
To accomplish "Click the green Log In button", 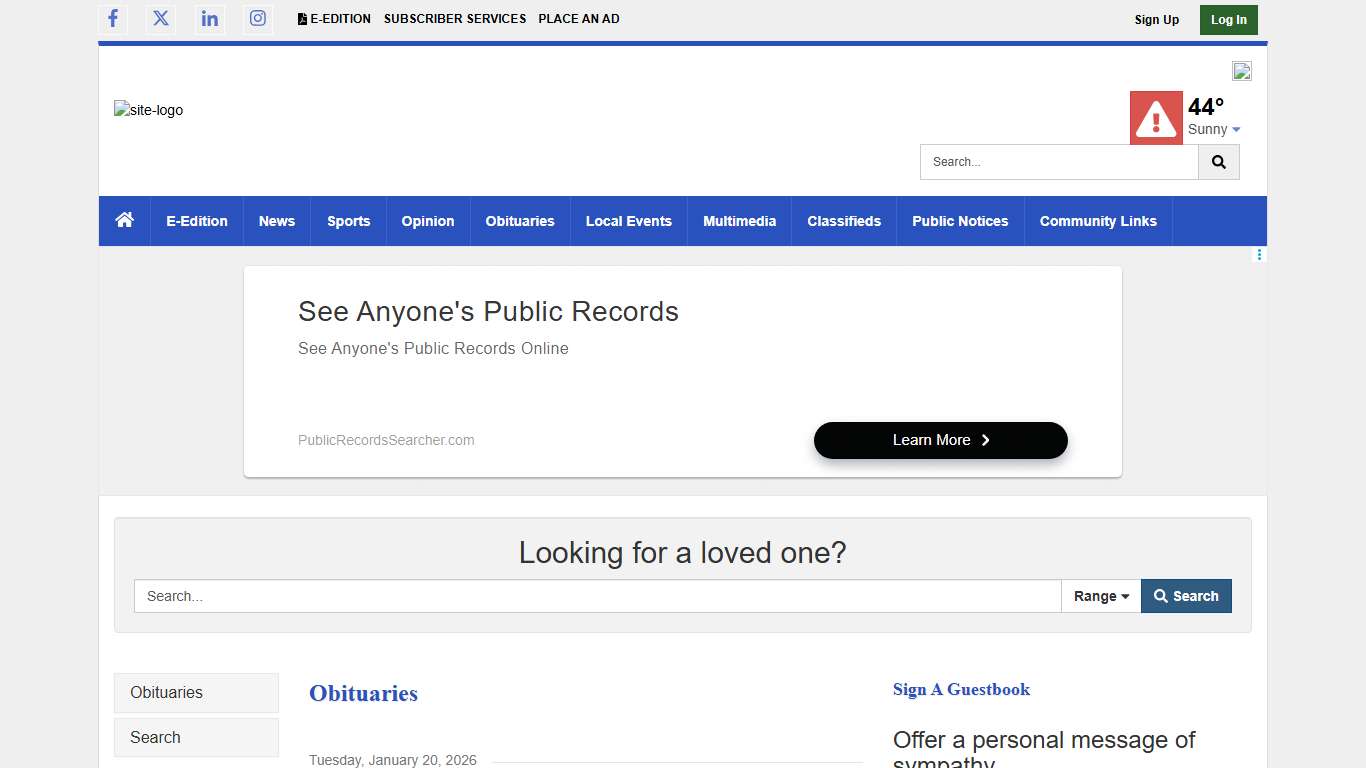I will 1228,20.
